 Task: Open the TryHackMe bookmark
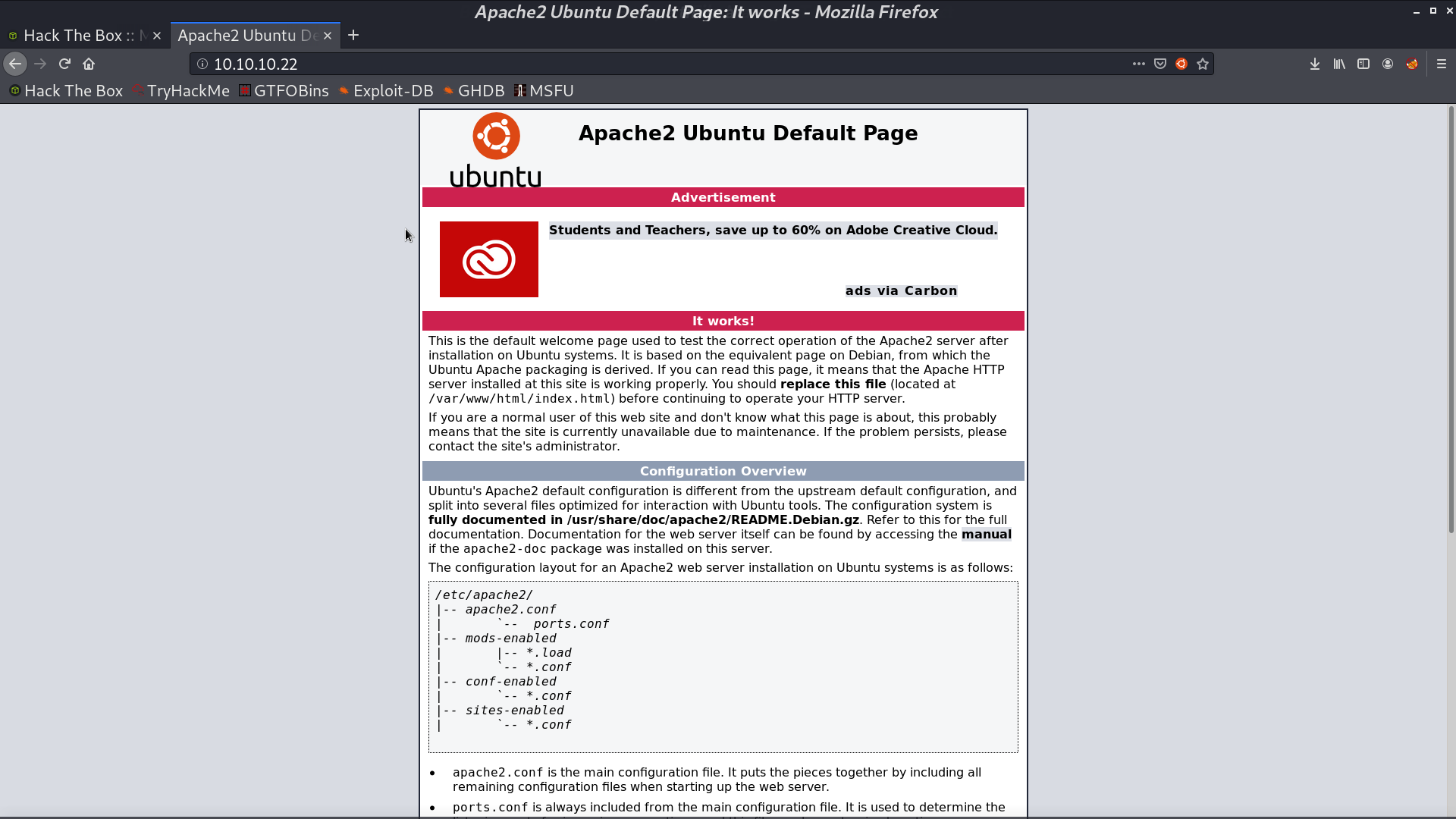click(x=181, y=91)
